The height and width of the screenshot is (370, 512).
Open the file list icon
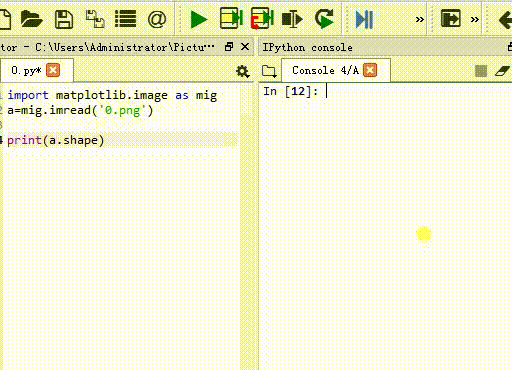(x=125, y=19)
